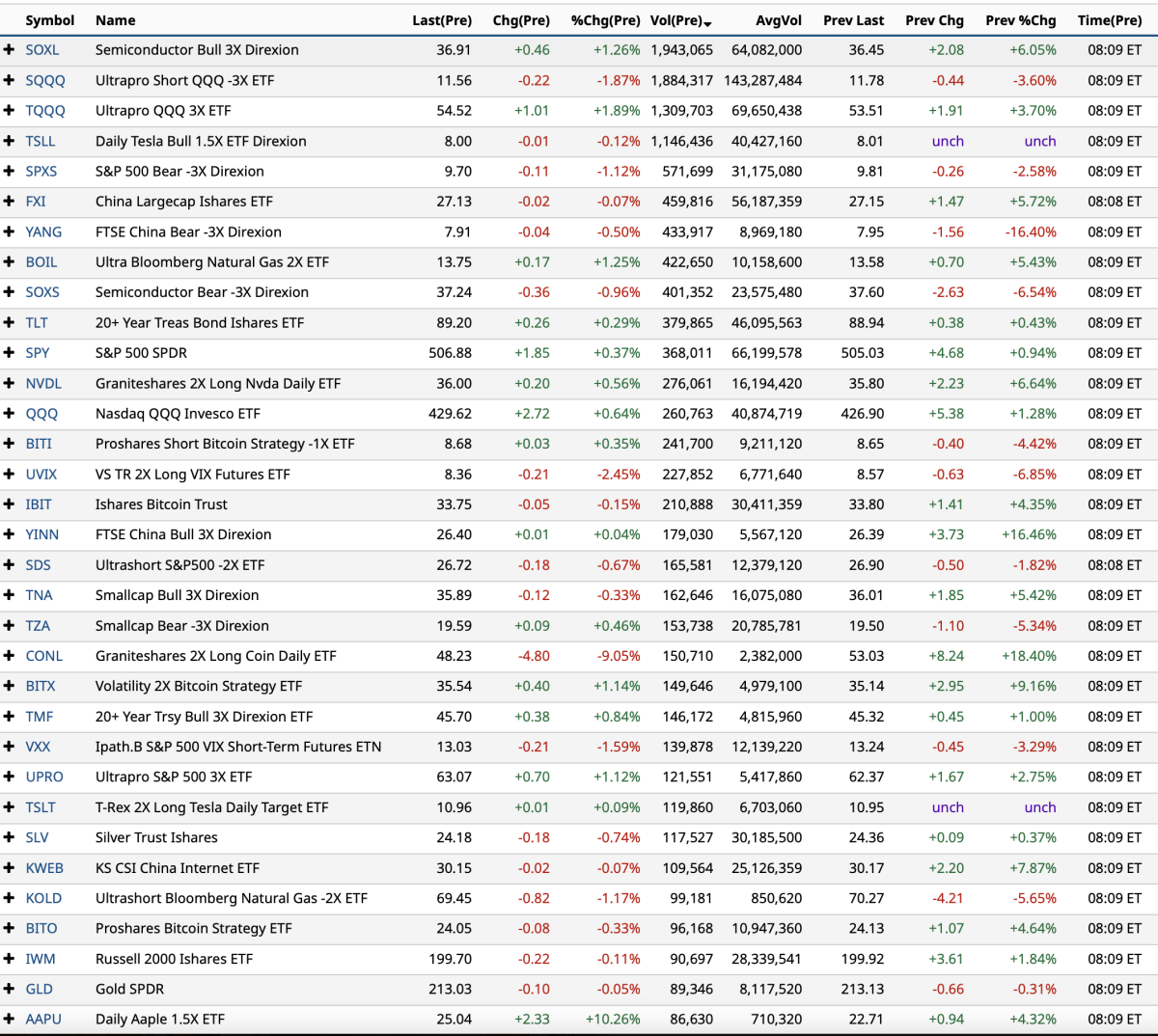The height and width of the screenshot is (1036, 1158).
Task: Click the plus icon beside TQQQ
Action: [x=9, y=111]
